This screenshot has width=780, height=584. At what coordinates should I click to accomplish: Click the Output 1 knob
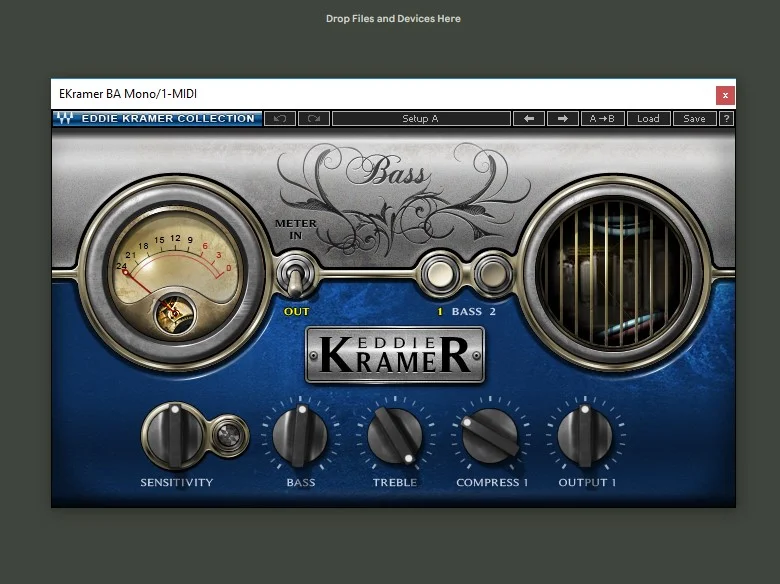(585, 436)
